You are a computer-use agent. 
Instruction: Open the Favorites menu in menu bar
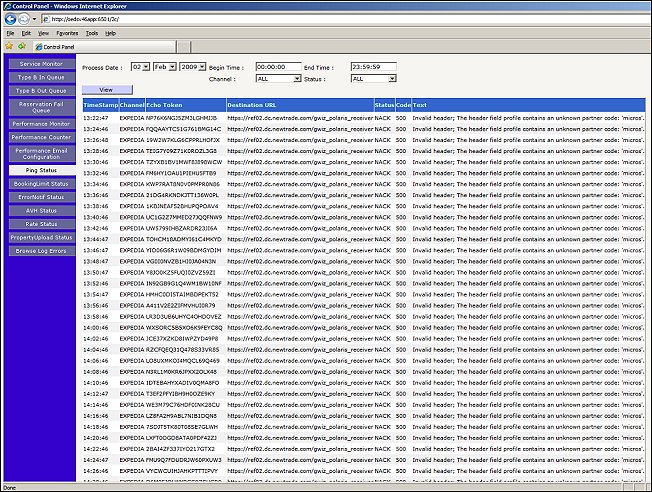(x=67, y=33)
